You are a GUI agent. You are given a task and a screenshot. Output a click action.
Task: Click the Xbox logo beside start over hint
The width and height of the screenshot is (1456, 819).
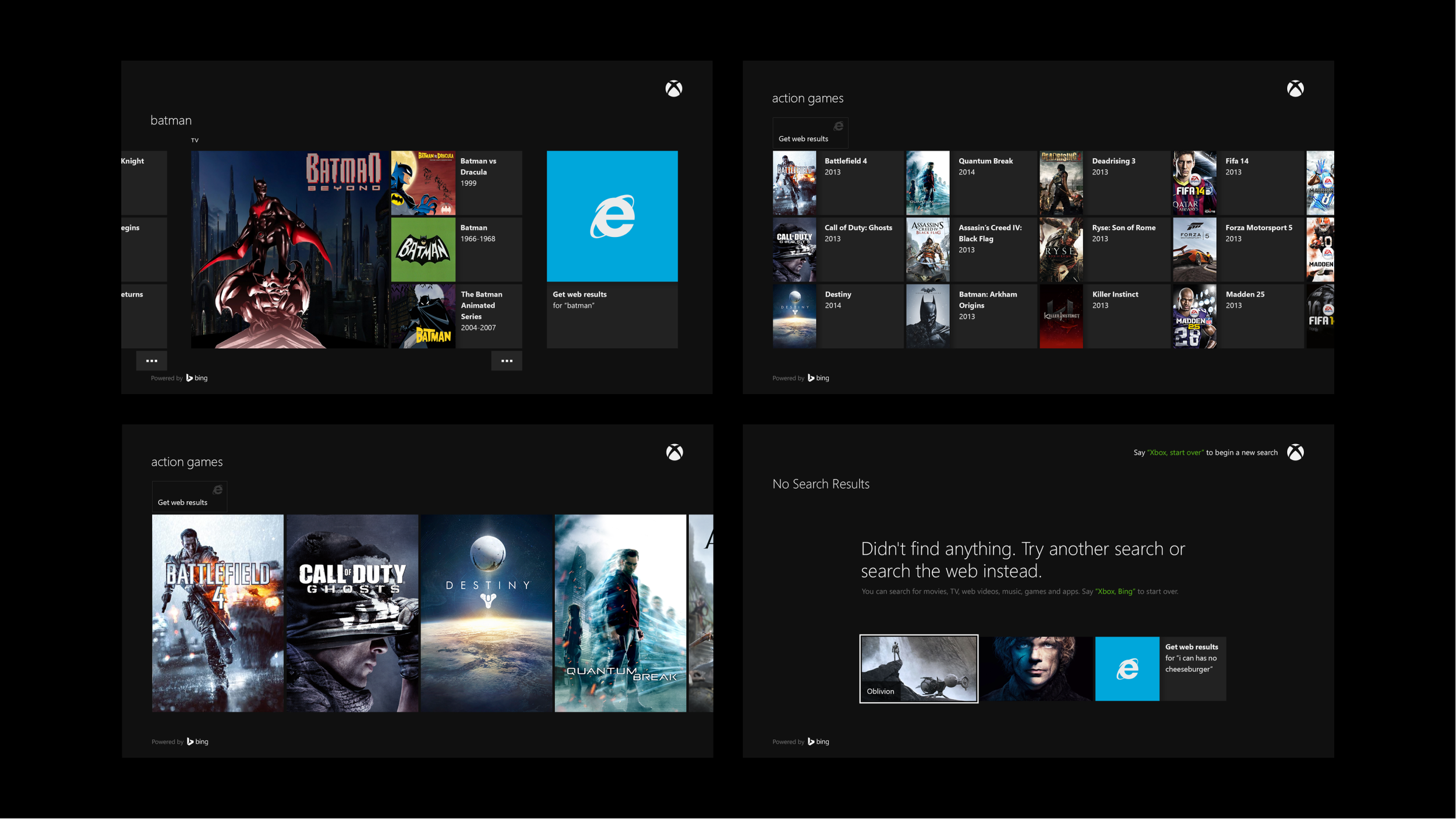point(1295,452)
